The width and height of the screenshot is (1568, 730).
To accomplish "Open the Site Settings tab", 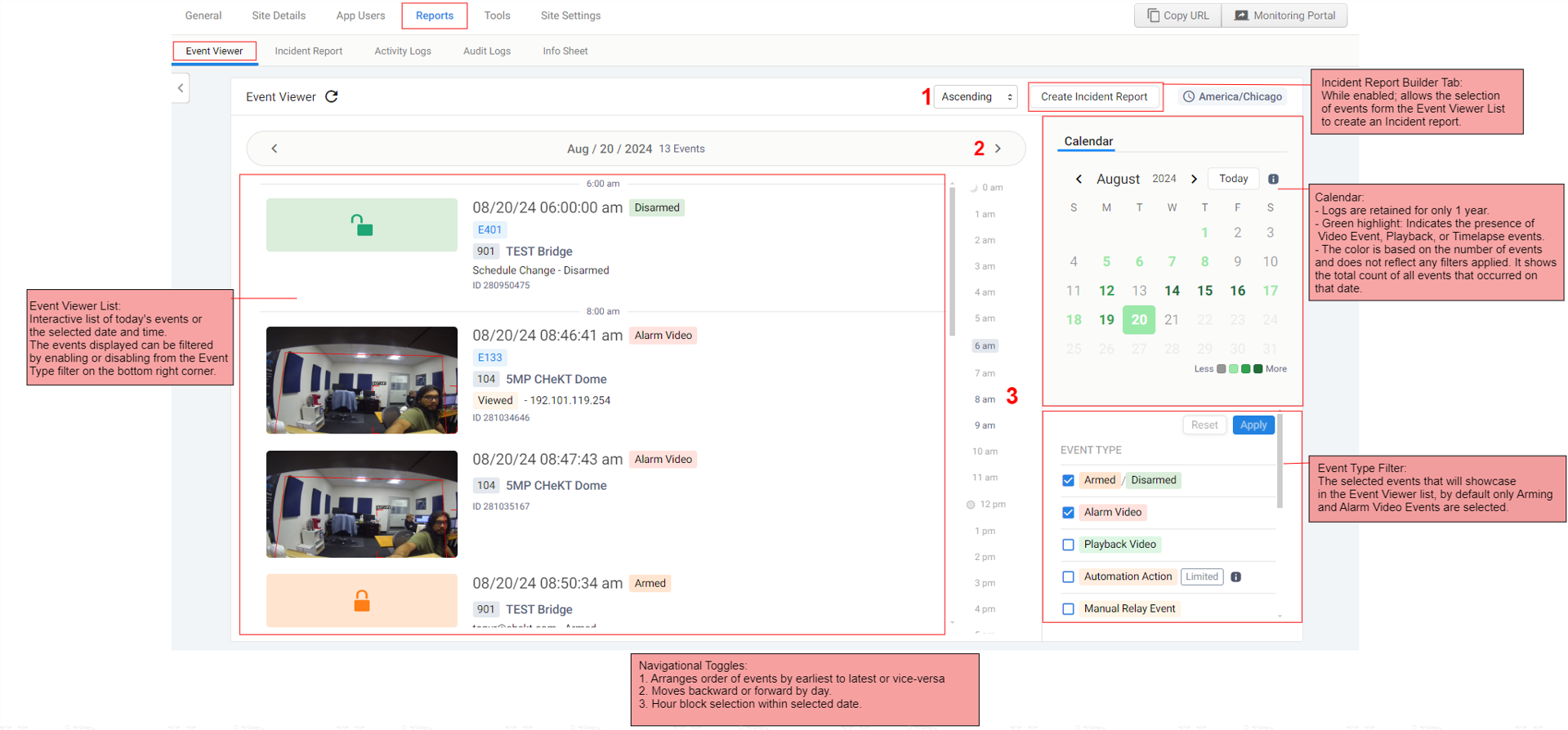I will coord(570,16).
